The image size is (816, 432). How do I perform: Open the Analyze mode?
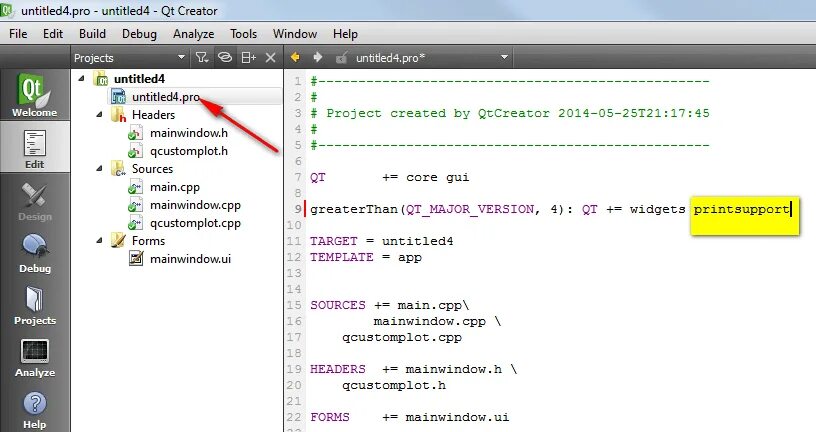click(x=35, y=356)
